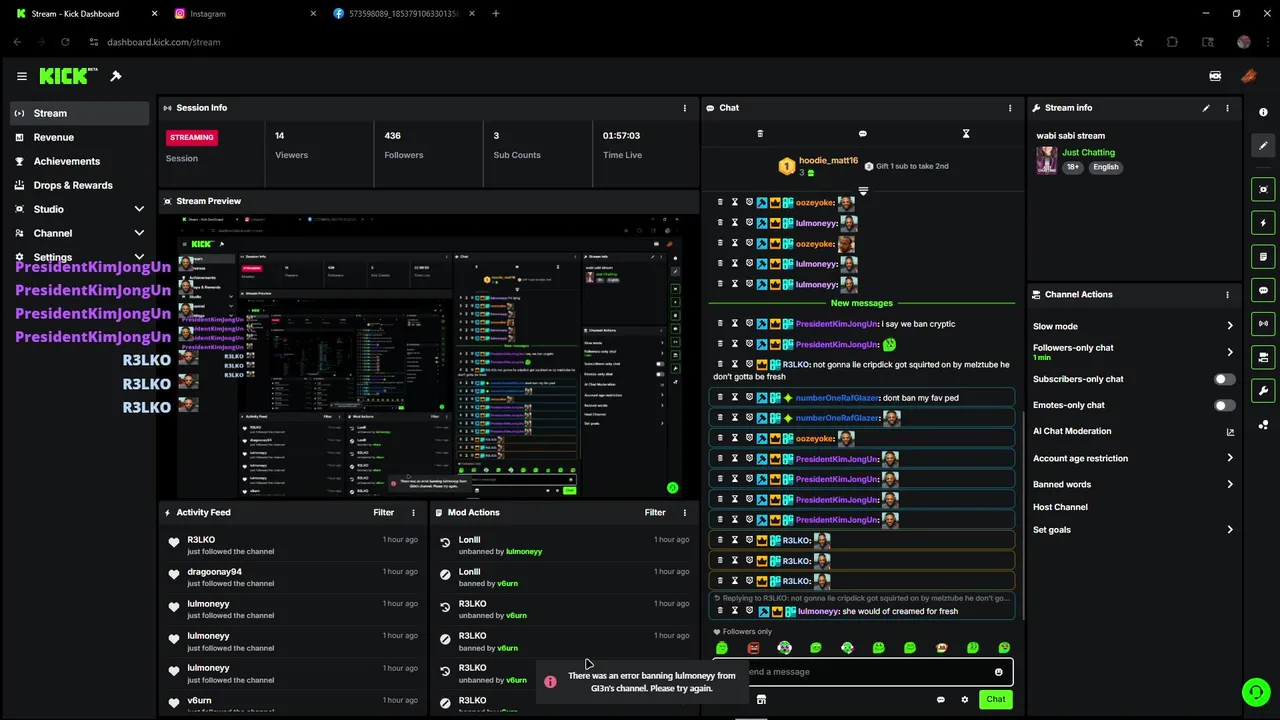This screenshot has height=720, width=1280.
Task: Send message with the Chat button
Action: [x=995, y=699]
